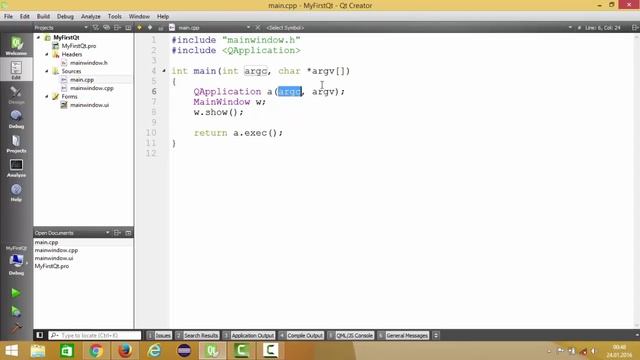Click the filter tree icon in Projects panel
Viewport: 640px width, 360px height.
click(96, 27)
